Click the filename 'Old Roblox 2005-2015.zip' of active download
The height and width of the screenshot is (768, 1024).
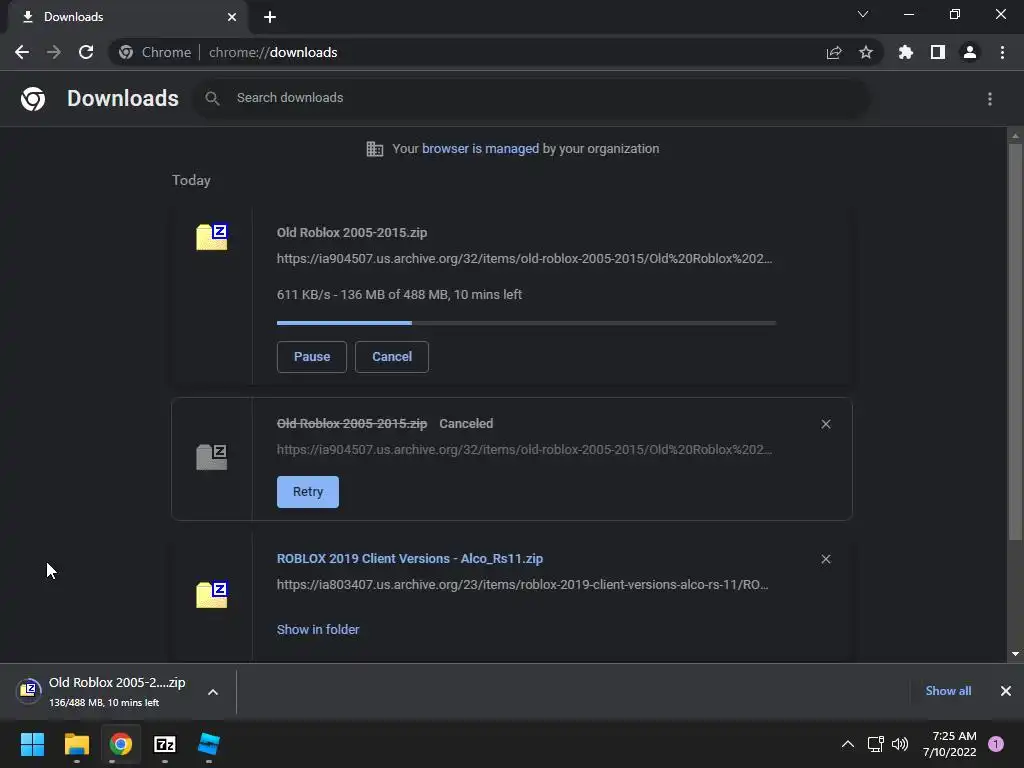click(x=352, y=232)
